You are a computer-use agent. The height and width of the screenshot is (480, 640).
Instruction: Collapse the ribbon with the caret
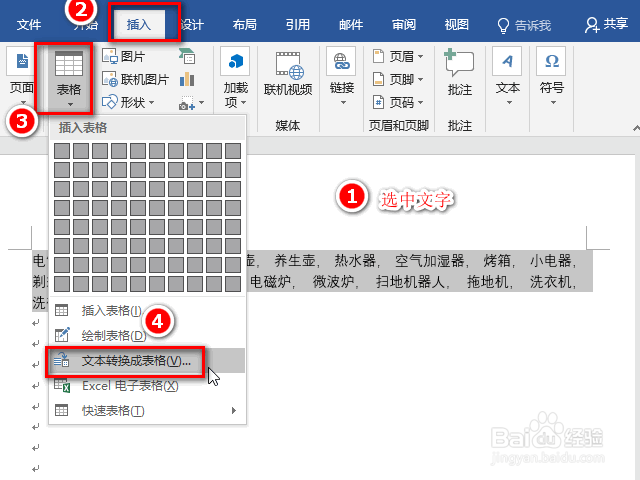(636, 128)
